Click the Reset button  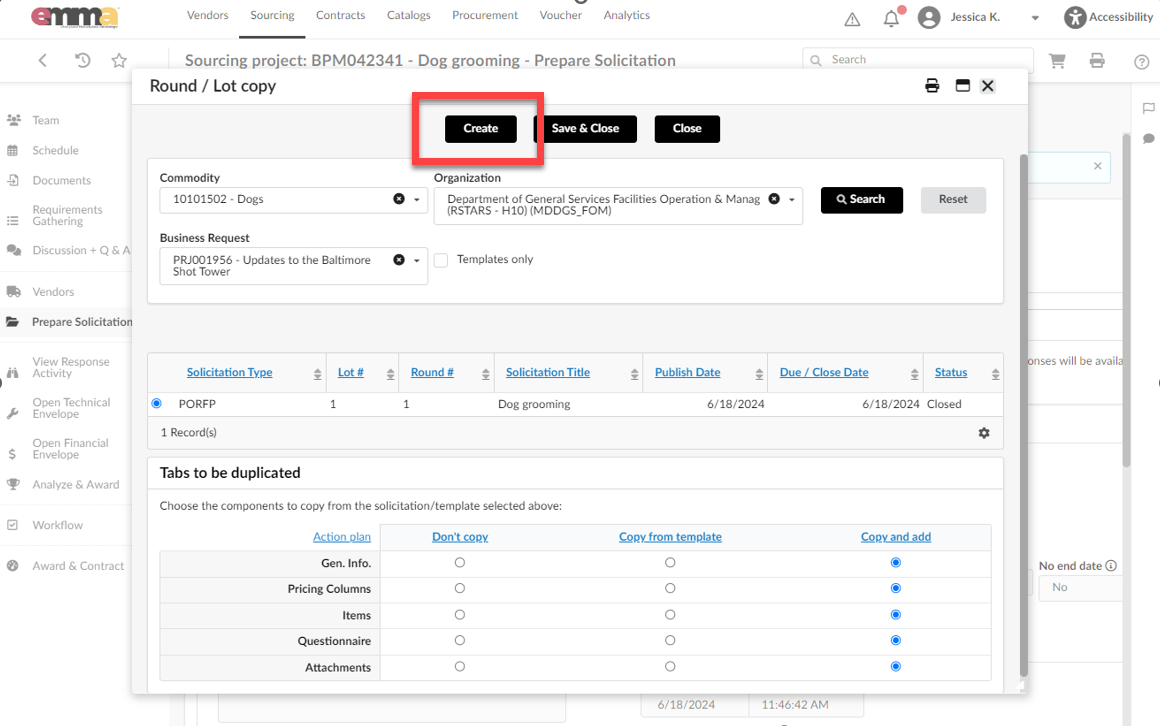coord(953,200)
